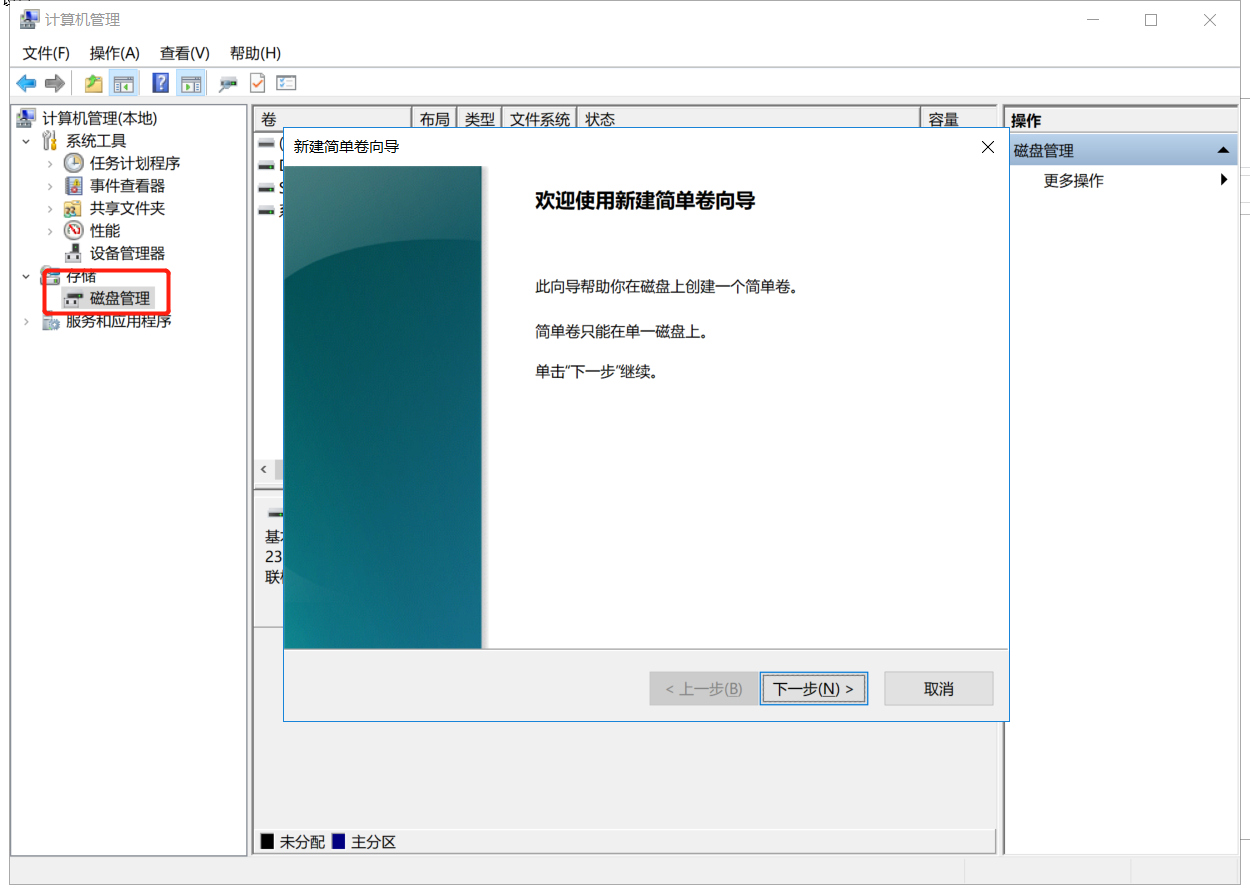1250x894 pixels.
Task: Collapse the 存储 tree node
Action: [x=26, y=276]
